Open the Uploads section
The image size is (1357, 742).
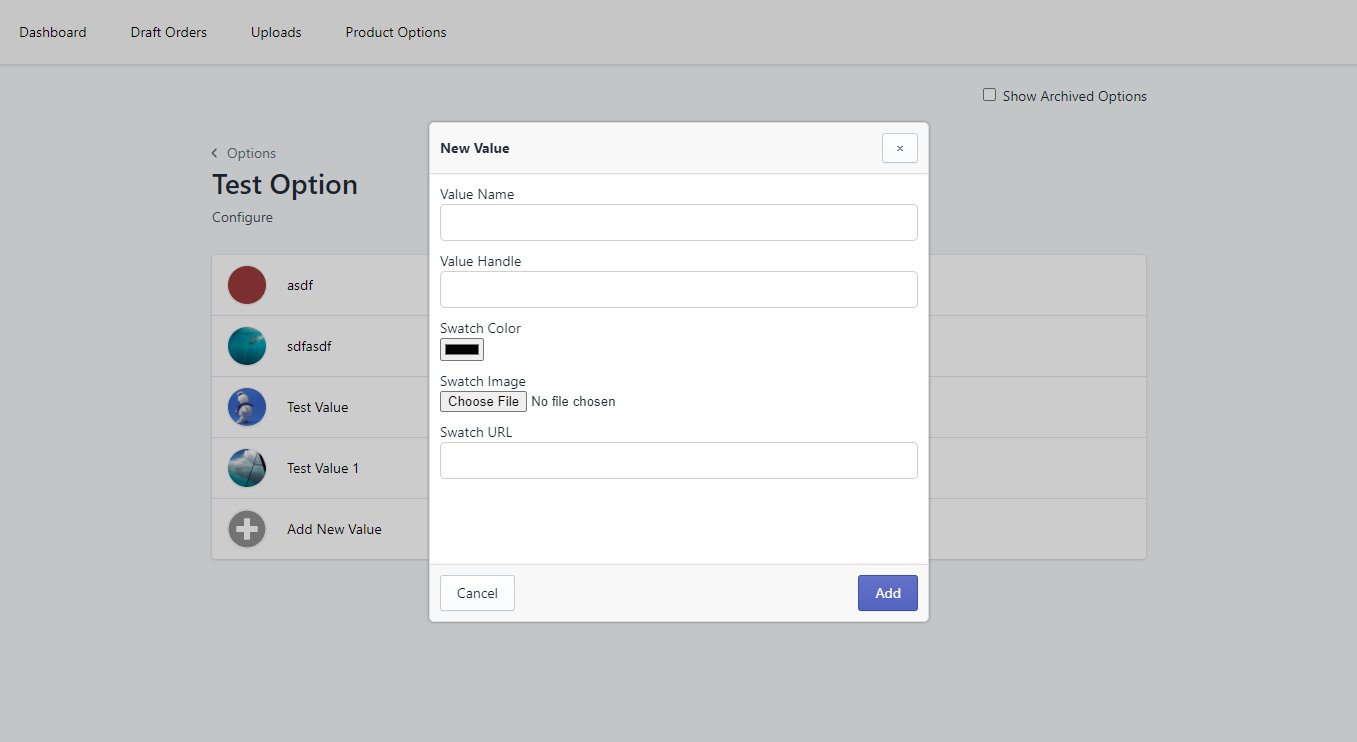276,32
